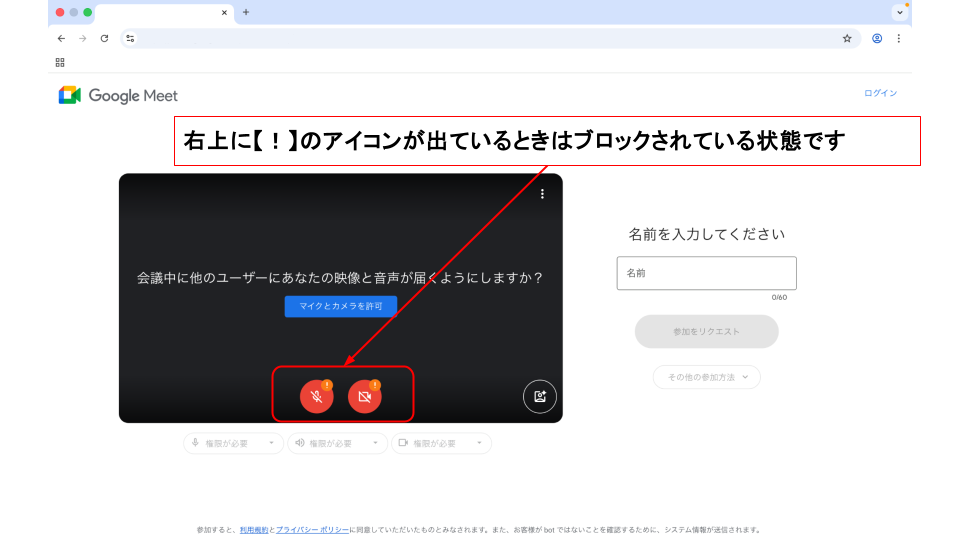Click the ログイン link

(880, 93)
